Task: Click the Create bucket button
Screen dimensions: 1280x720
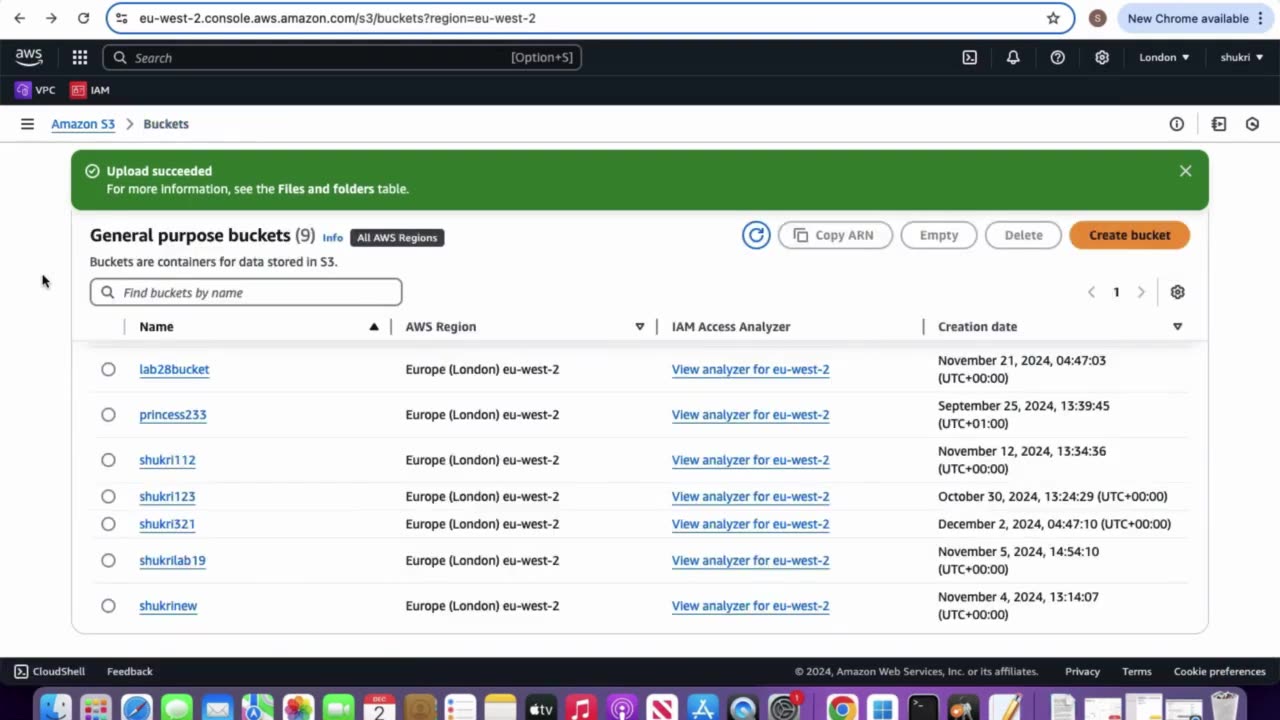Action: (x=1129, y=235)
